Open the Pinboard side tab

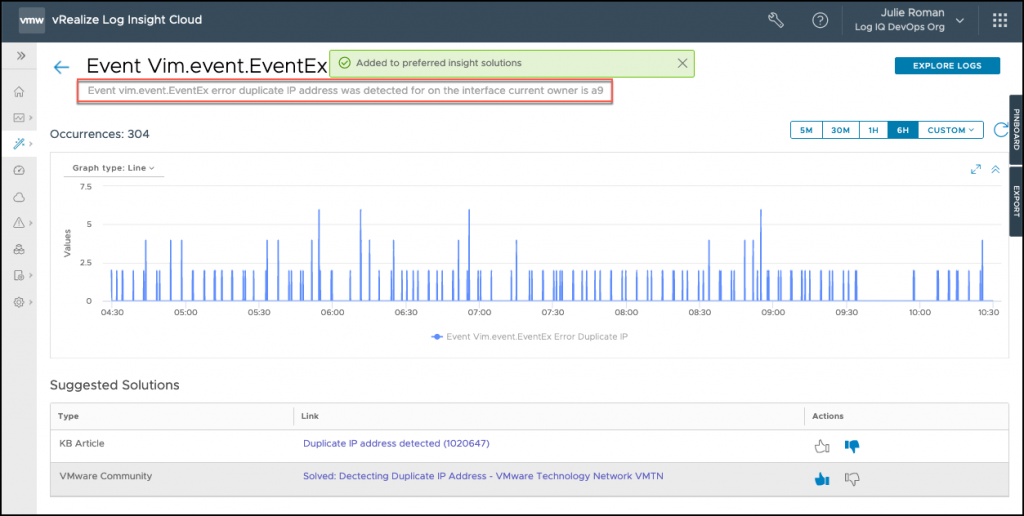click(x=1015, y=128)
